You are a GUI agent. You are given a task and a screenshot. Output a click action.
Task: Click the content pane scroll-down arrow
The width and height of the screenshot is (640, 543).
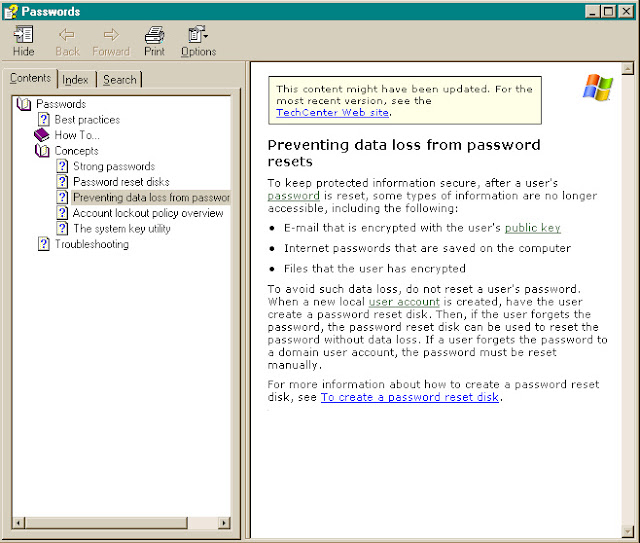pos(627,532)
